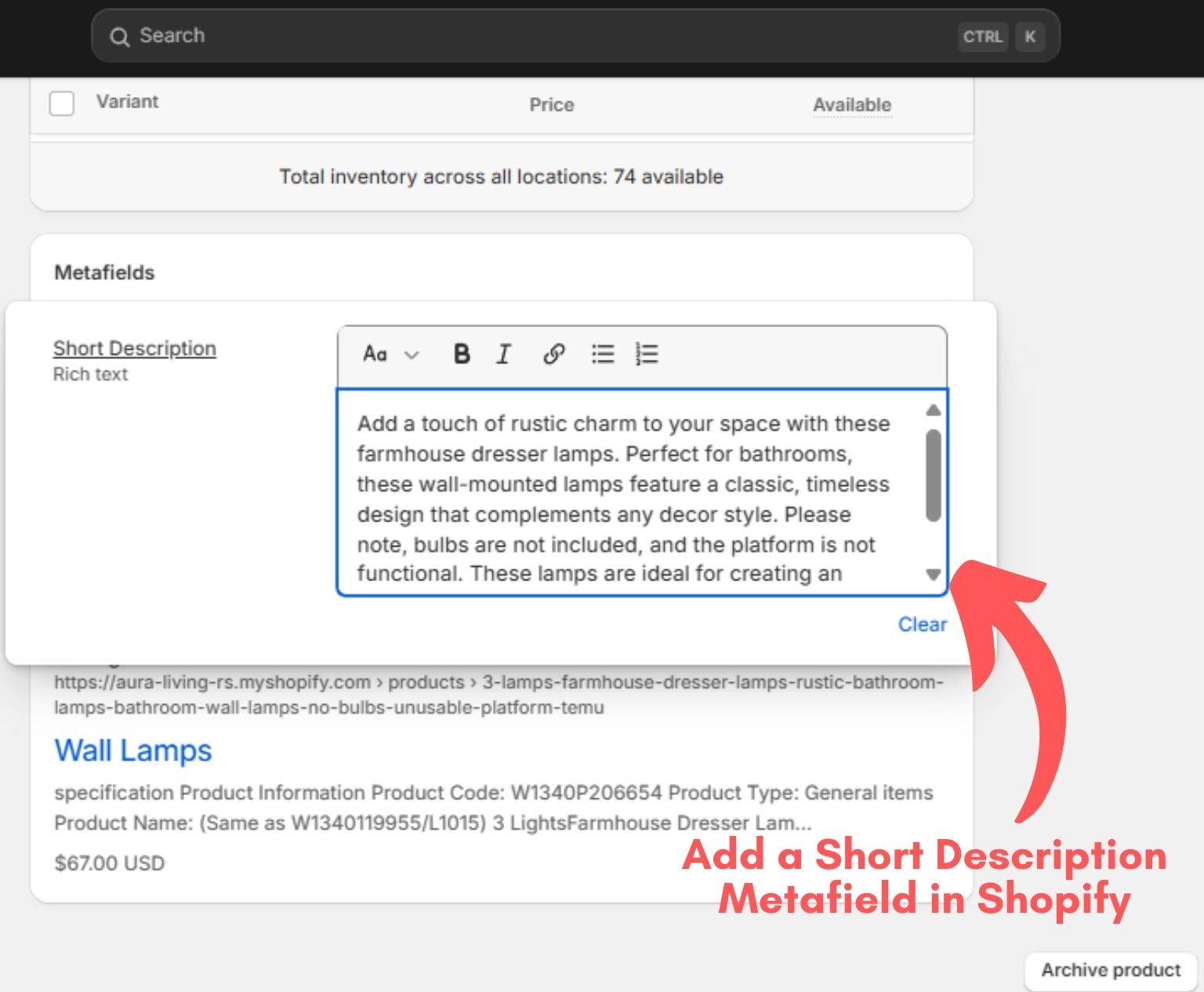This screenshot has width=1204, height=992.
Task: Click the Metafields section heading
Action: tap(104, 272)
